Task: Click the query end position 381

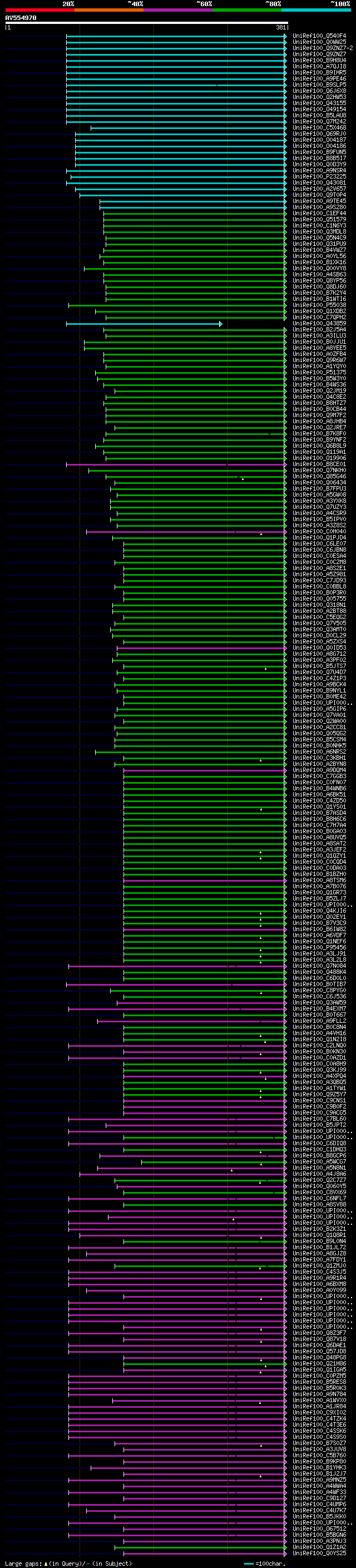Action: pyautogui.click(x=281, y=27)
